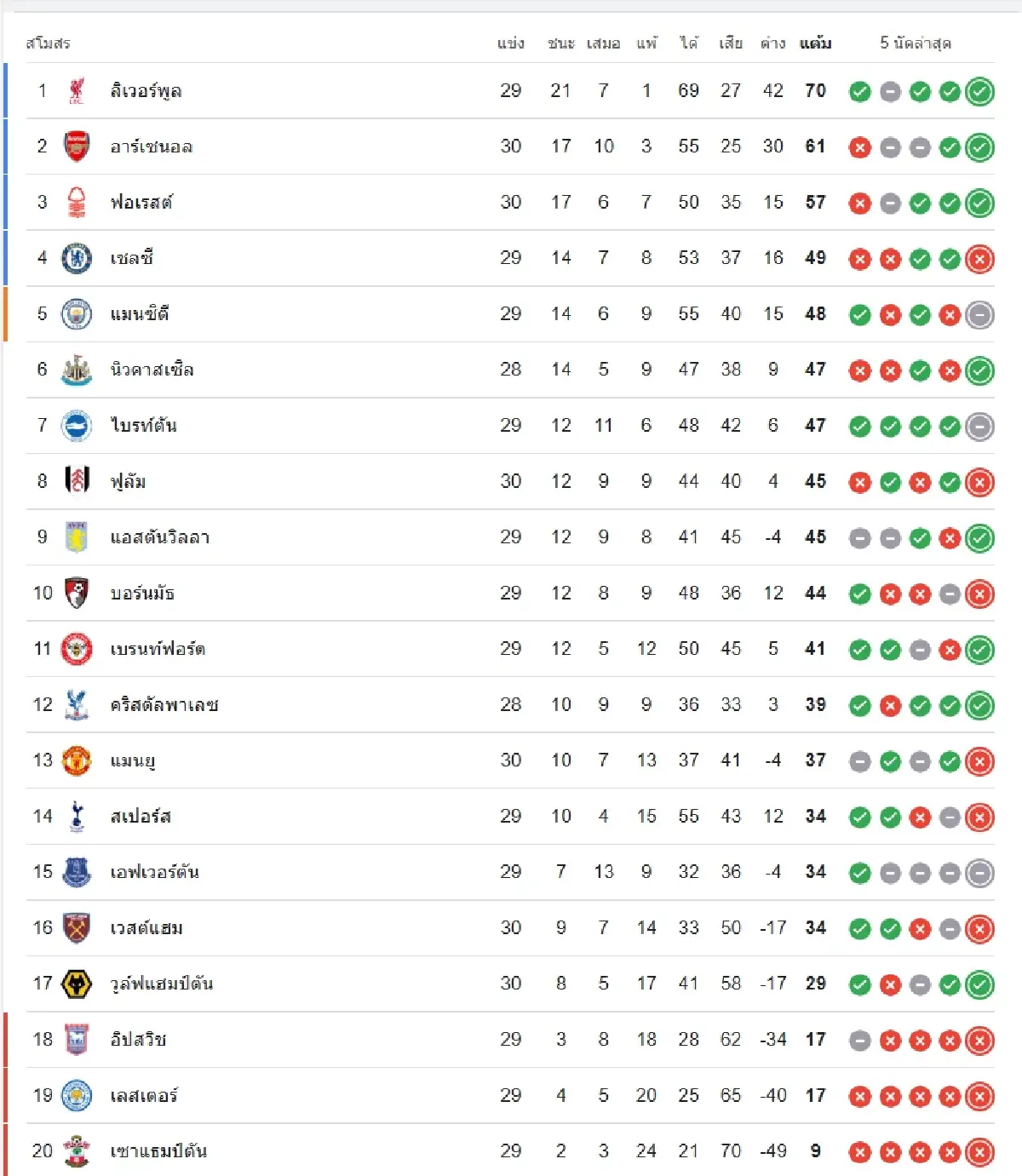Screen dimensions: 1022x1176
Task: Click the Chelsea club crest
Action: (77, 258)
